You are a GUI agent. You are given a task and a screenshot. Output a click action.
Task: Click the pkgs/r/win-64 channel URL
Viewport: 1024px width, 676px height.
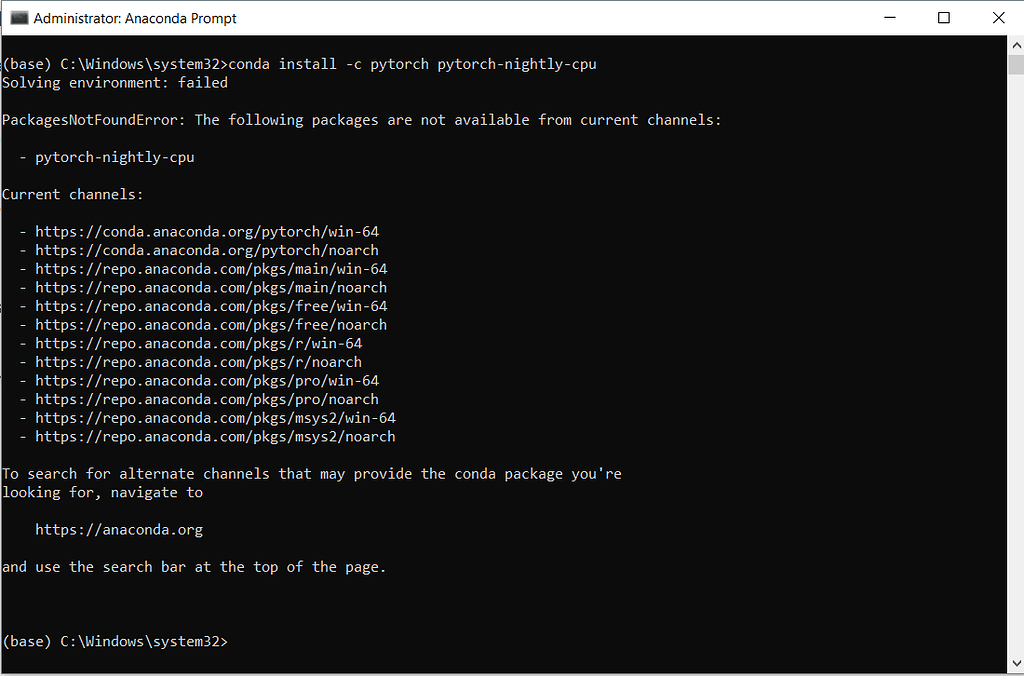coord(198,343)
